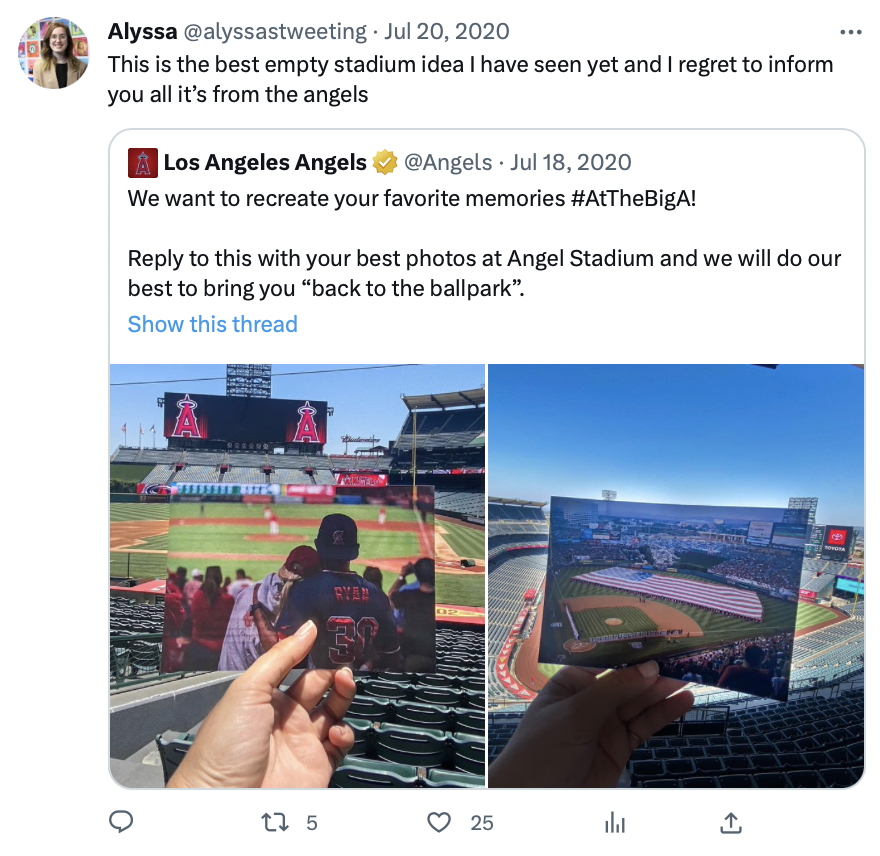The height and width of the screenshot is (856, 880).
Task: Open Jul 18, 2020 quoted tweet date
Action: (571, 162)
